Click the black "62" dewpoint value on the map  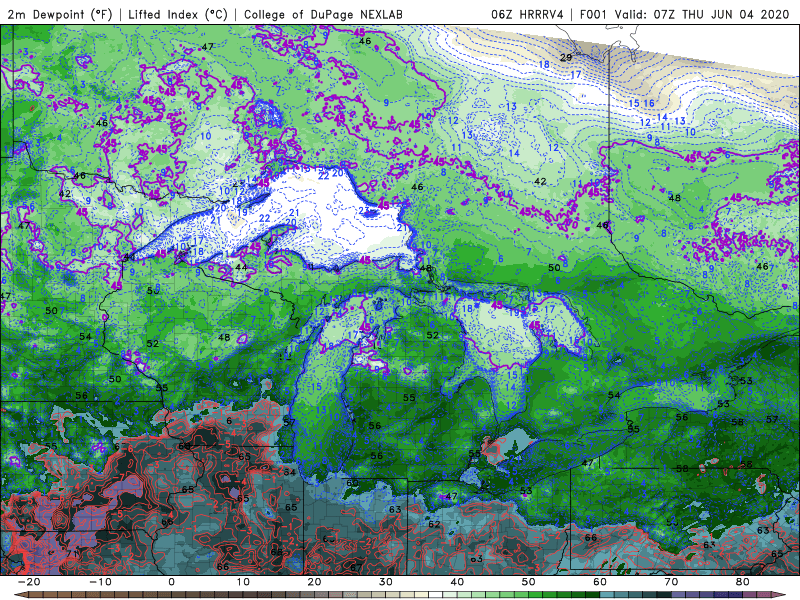click(434, 524)
